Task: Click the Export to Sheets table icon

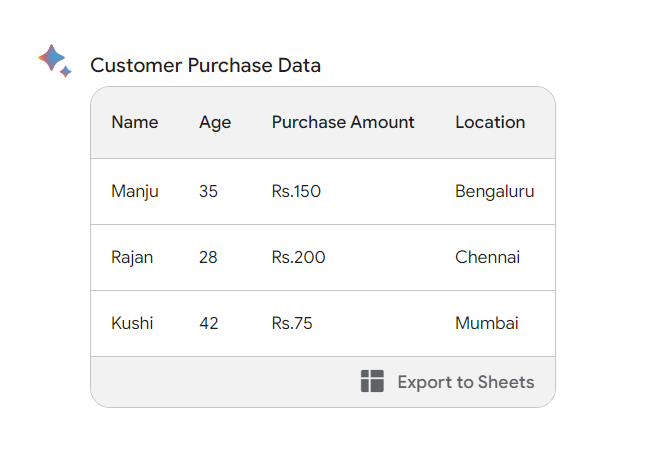Action: pyautogui.click(x=372, y=381)
